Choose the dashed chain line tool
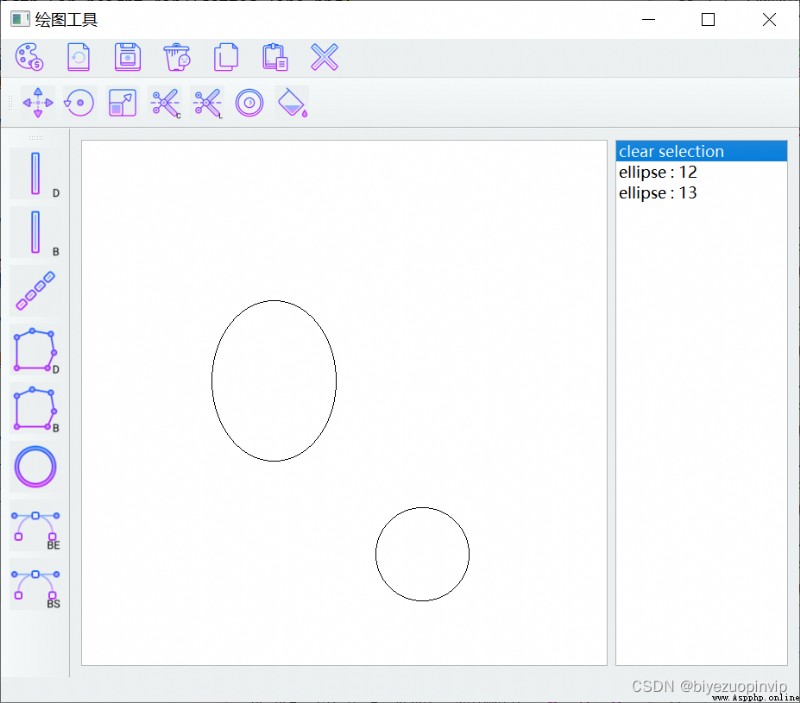Screen dimensions: 800x703 [36, 291]
